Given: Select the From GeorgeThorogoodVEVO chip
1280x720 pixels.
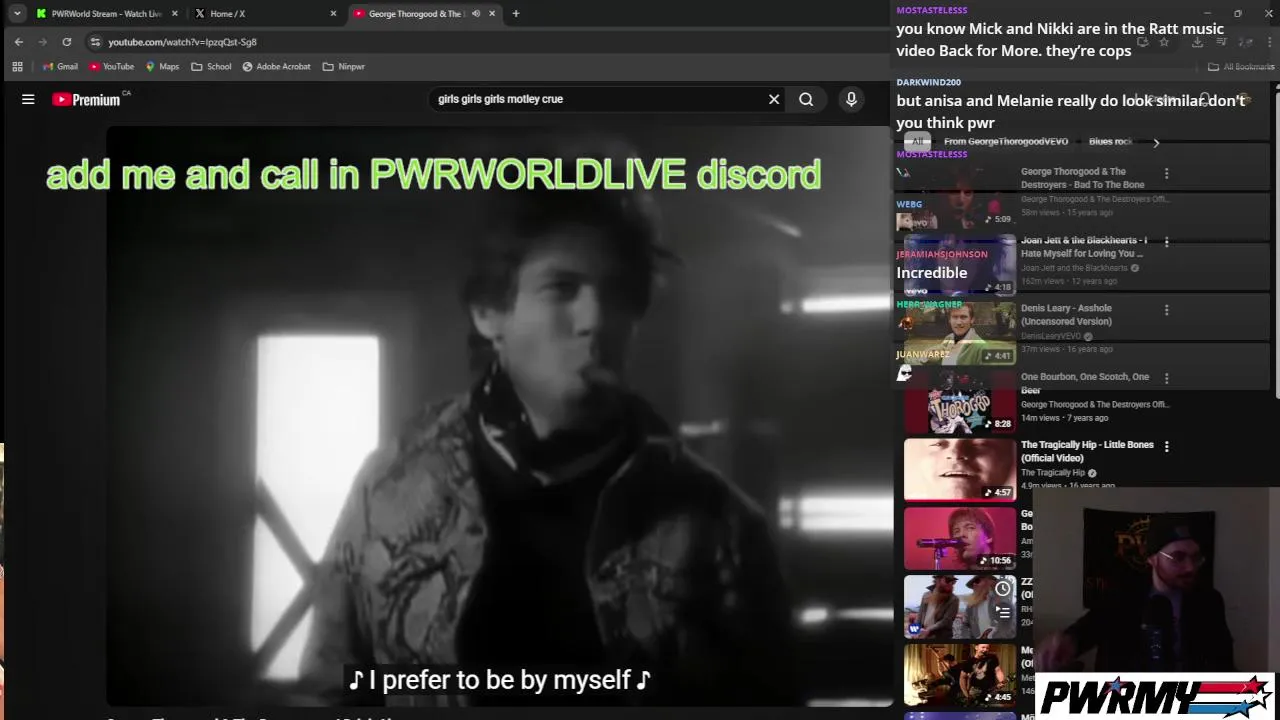Looking at the screenshot, I should tap(1006, 142).
